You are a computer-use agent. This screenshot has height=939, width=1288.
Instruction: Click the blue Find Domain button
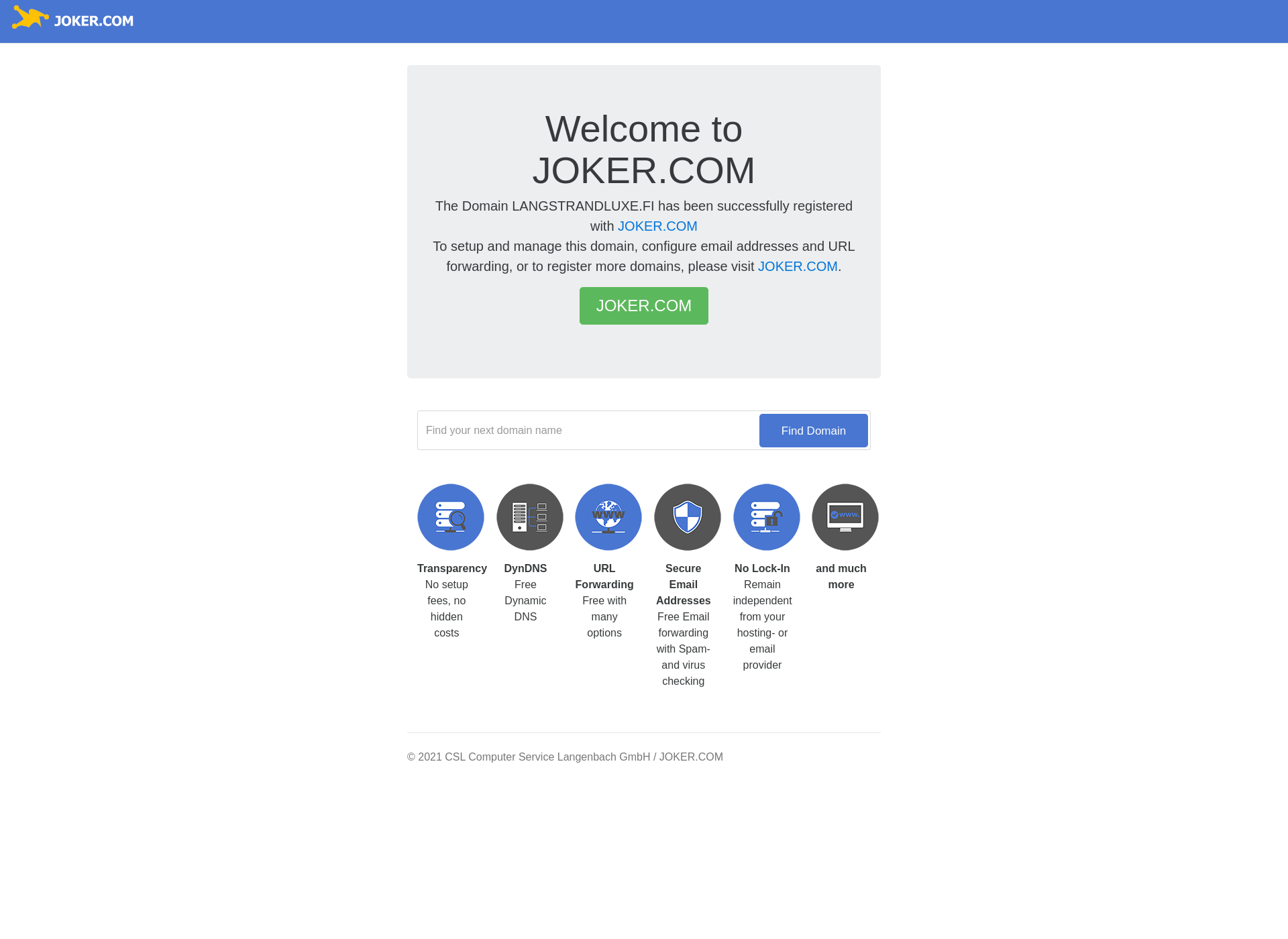pos(813,430)
